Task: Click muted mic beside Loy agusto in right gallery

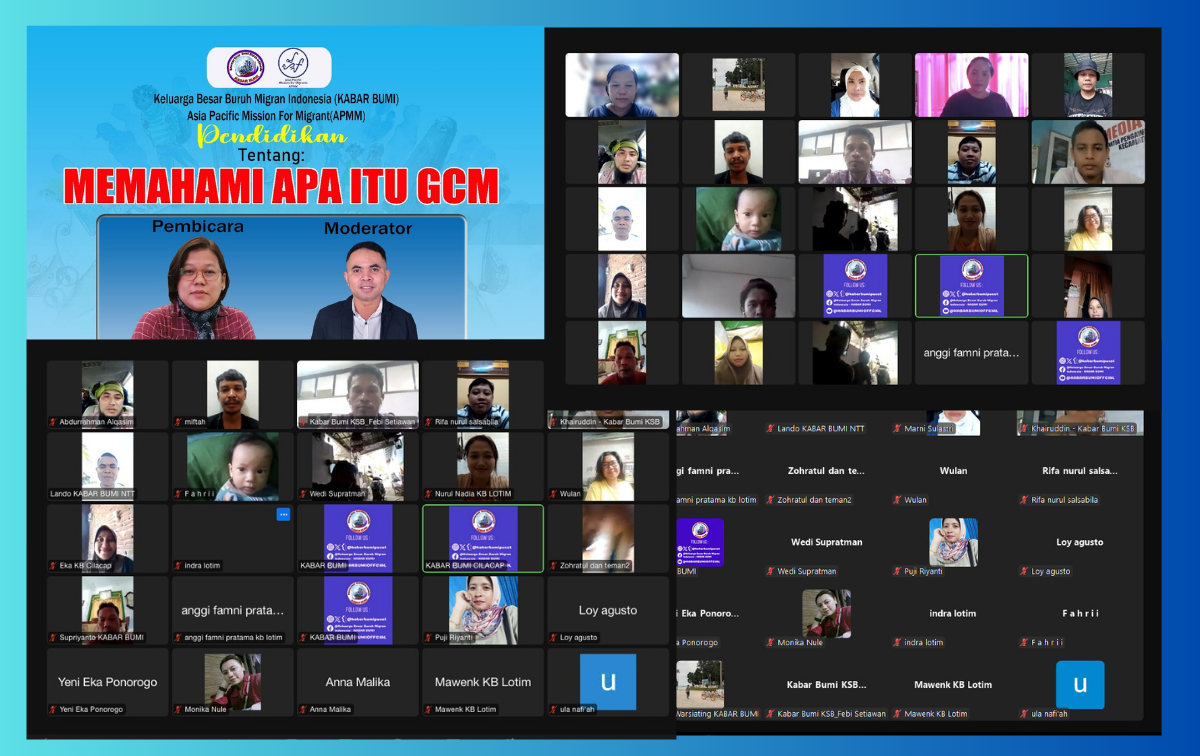Action: coord(1024,571)
